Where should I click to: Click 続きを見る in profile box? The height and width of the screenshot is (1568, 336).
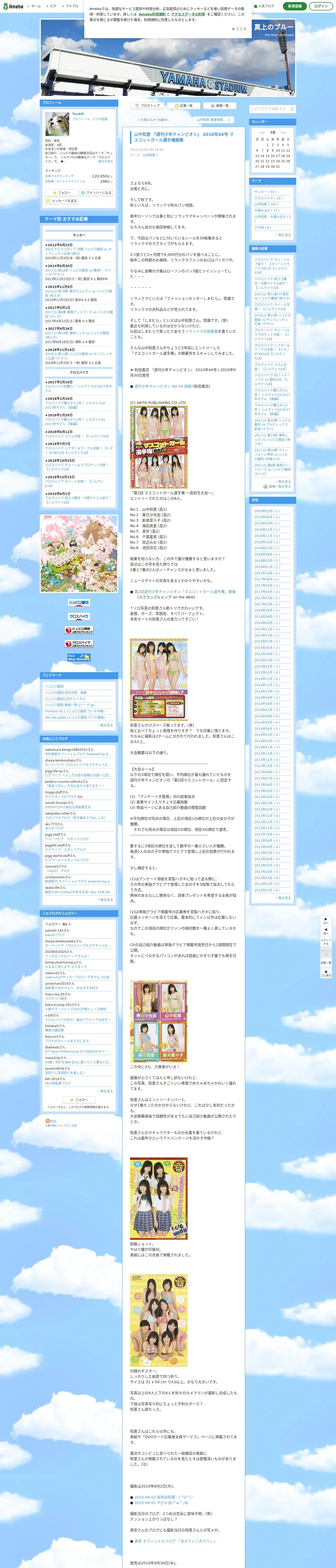(105, 161)
